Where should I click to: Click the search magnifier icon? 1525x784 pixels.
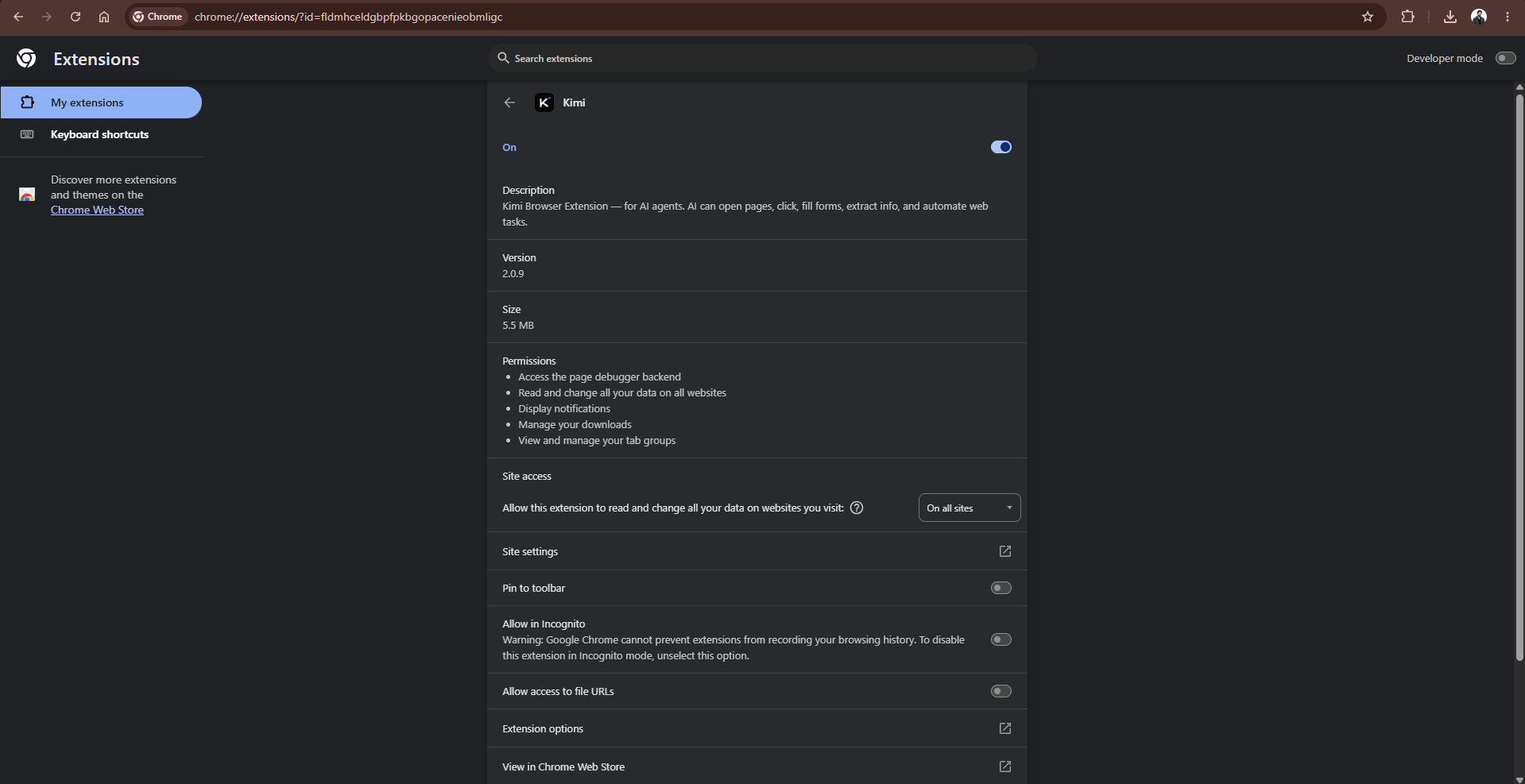pyautogui.click(x=503, y=58)
